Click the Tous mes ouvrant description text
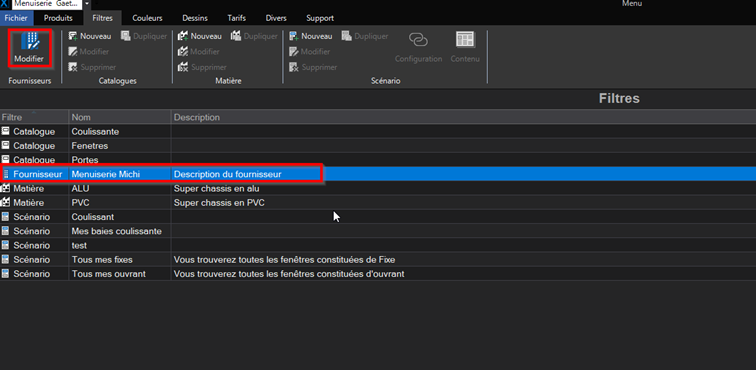 (289, 274)
